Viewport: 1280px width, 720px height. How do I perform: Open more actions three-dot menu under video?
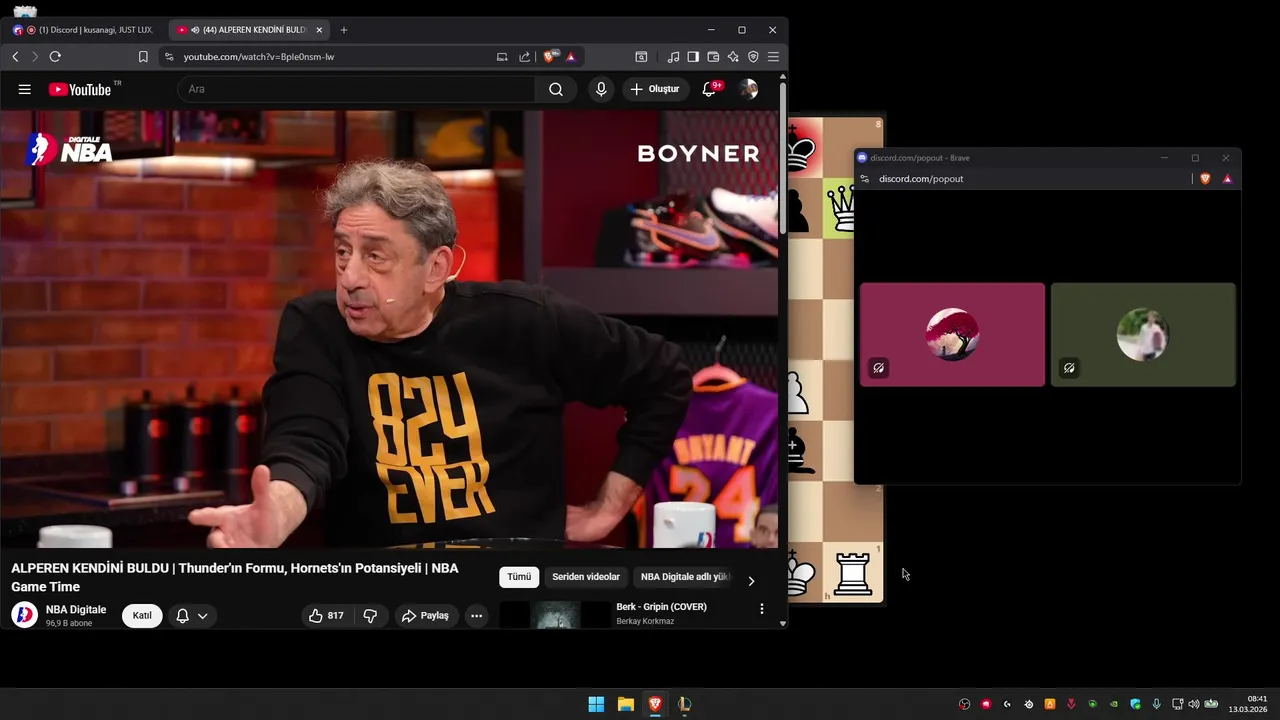[477, 615]
